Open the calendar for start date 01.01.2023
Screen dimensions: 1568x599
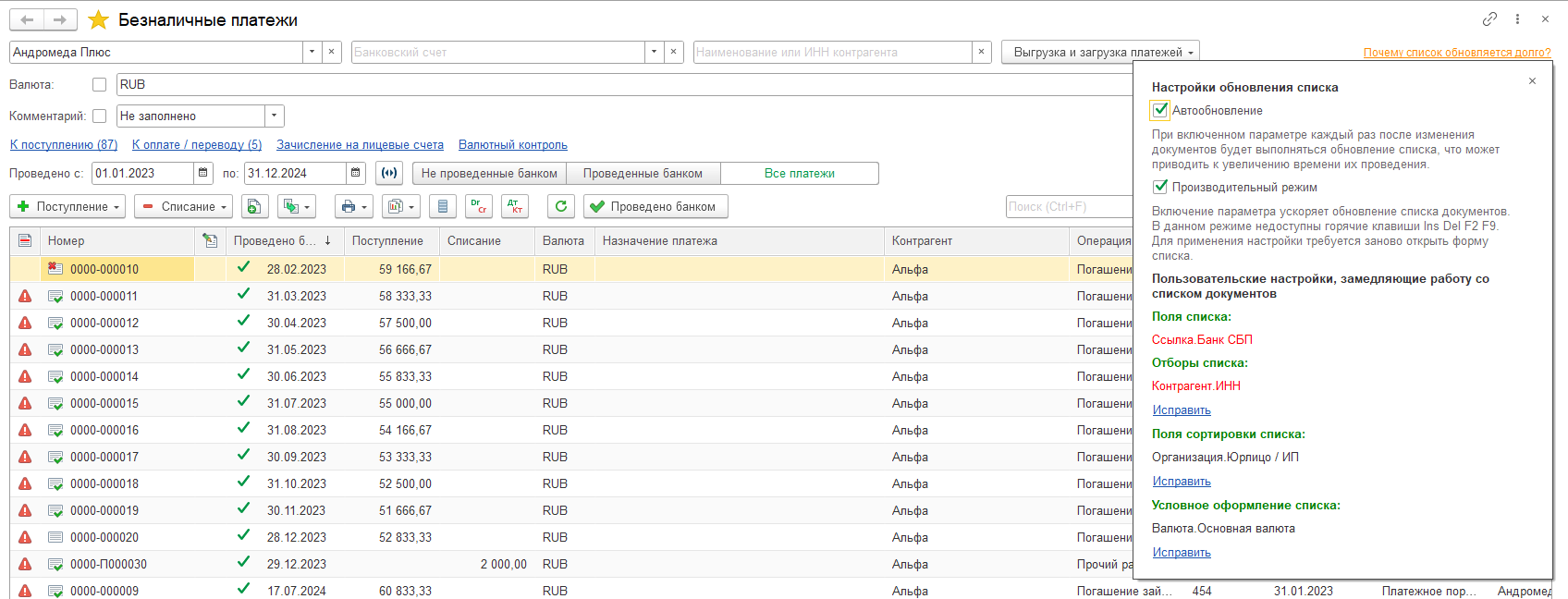203,174
